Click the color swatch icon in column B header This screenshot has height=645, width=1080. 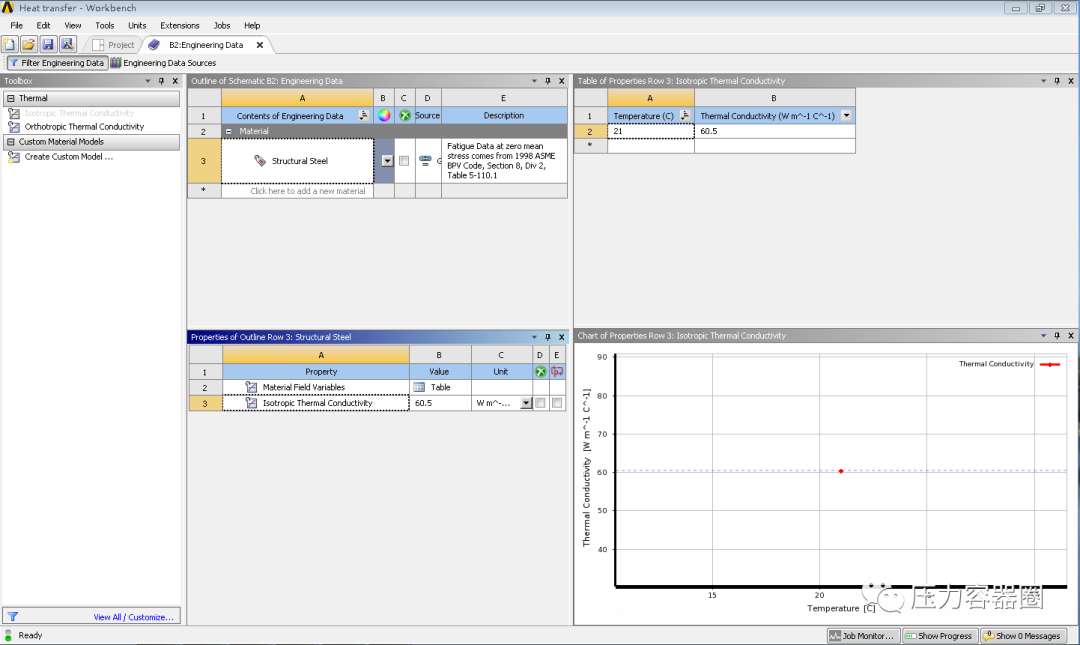tap(383, 114)
